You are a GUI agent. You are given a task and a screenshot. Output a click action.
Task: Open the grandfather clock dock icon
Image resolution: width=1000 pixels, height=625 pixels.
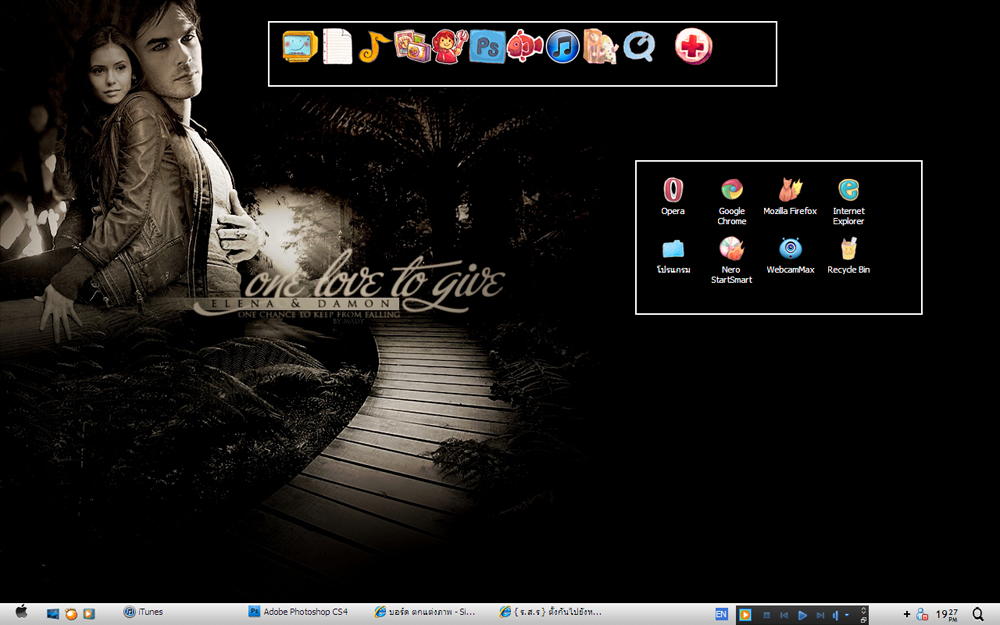[600, 46]
